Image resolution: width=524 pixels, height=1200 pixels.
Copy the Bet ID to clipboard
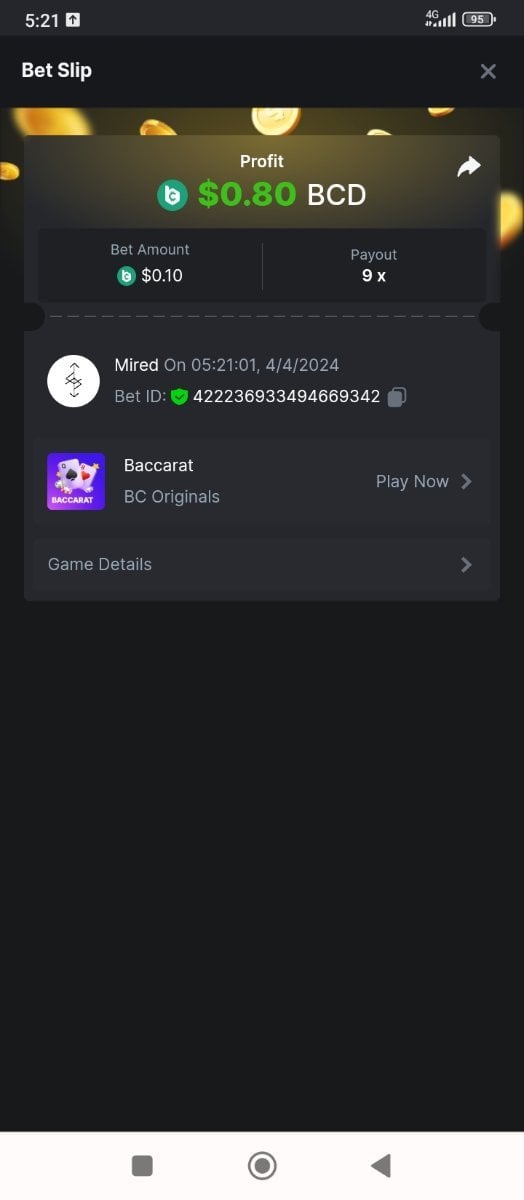click(x=397, y=397)
